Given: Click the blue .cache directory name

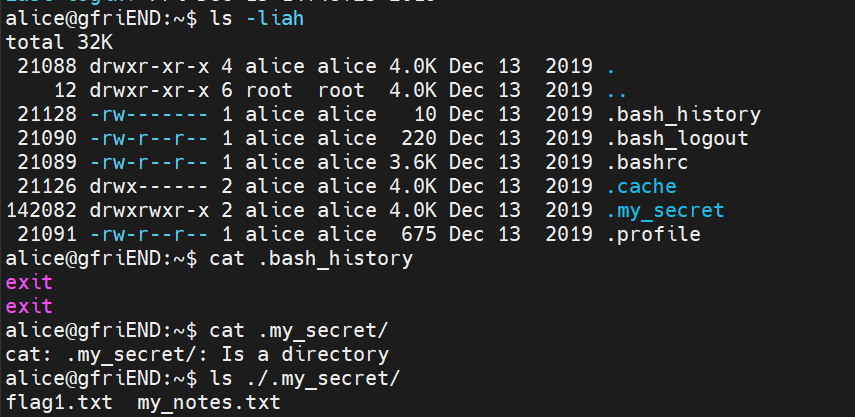Looking at the screenshot, I should coord(642,187).
